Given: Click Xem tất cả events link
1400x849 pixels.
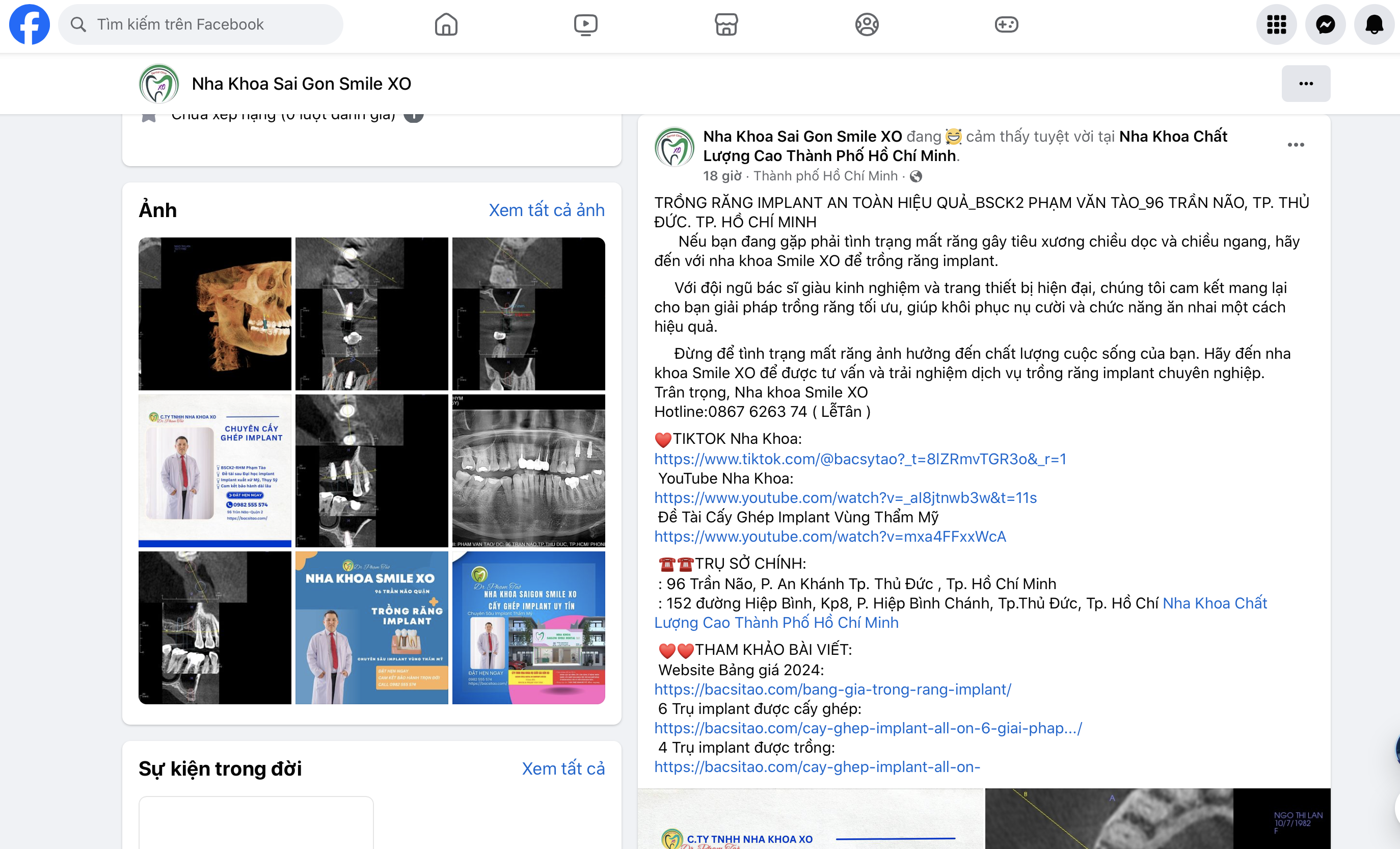Looking at the screenshot, I should click(x=562, y=768).
